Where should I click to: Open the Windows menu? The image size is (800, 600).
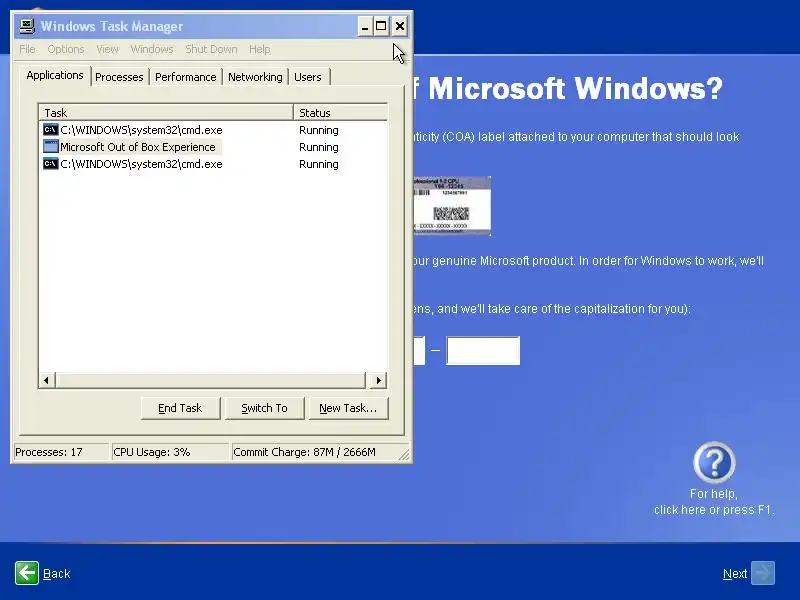pos(152,49)
